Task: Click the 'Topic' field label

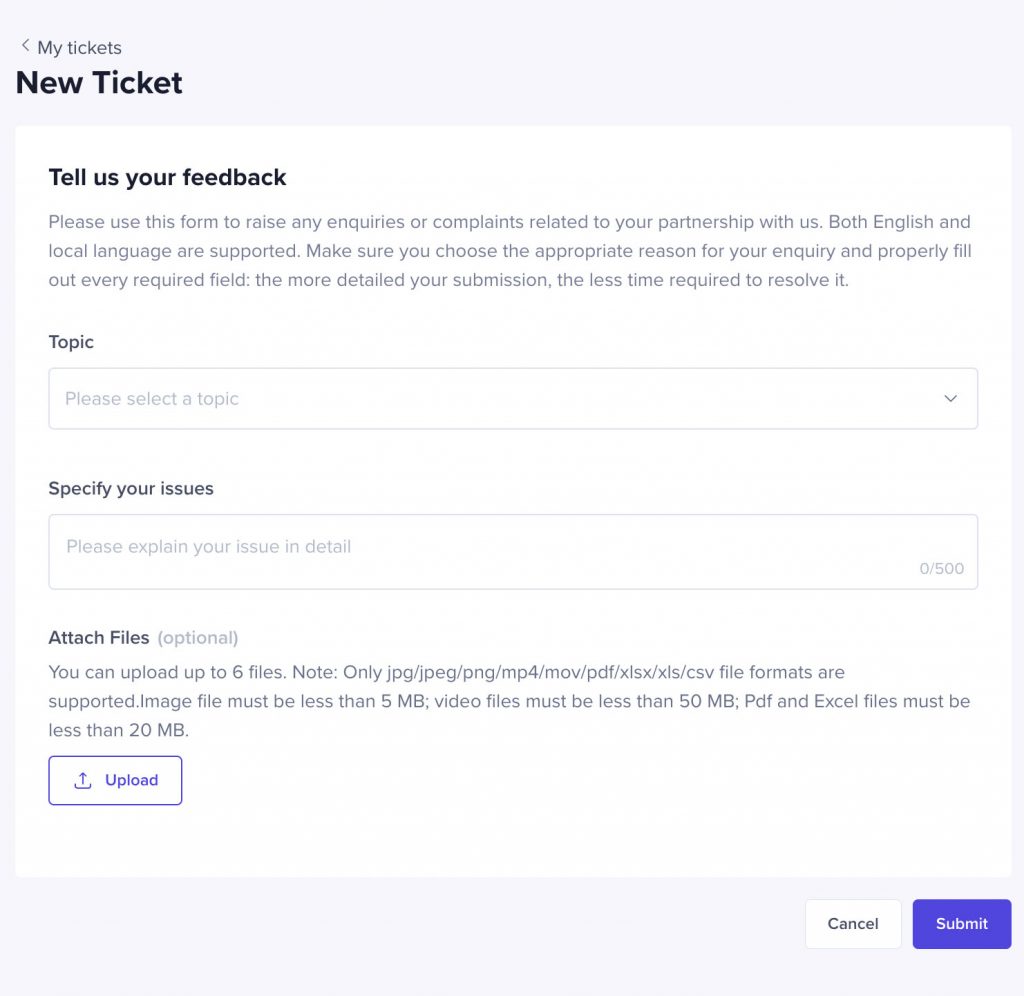Action: [71, 342]
